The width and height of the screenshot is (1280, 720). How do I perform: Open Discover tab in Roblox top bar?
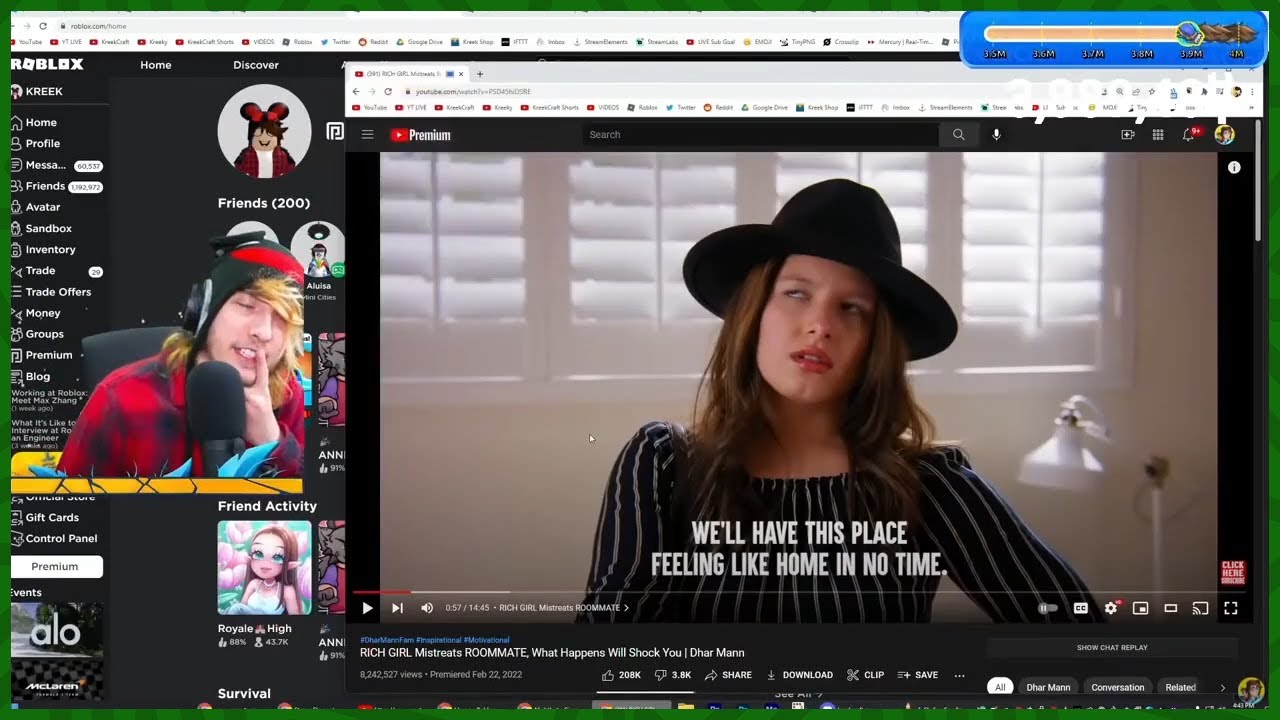click(256, 65)
